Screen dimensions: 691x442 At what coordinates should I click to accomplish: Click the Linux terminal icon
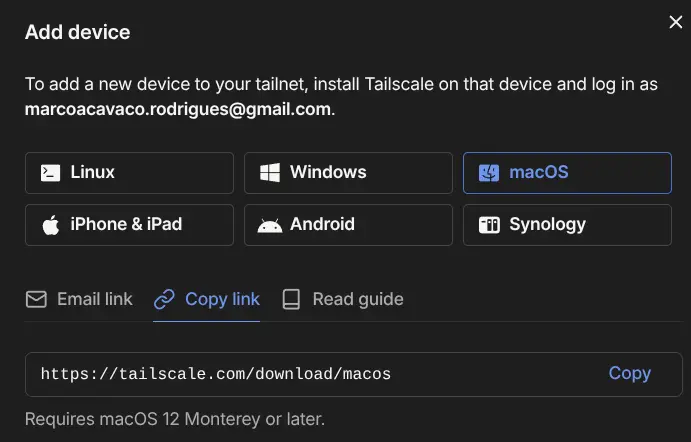pyautogui.click(x=50, y=173)
